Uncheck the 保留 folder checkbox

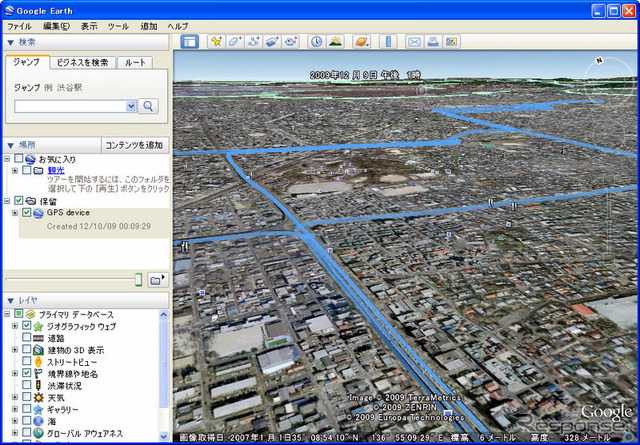click(19, 200)
